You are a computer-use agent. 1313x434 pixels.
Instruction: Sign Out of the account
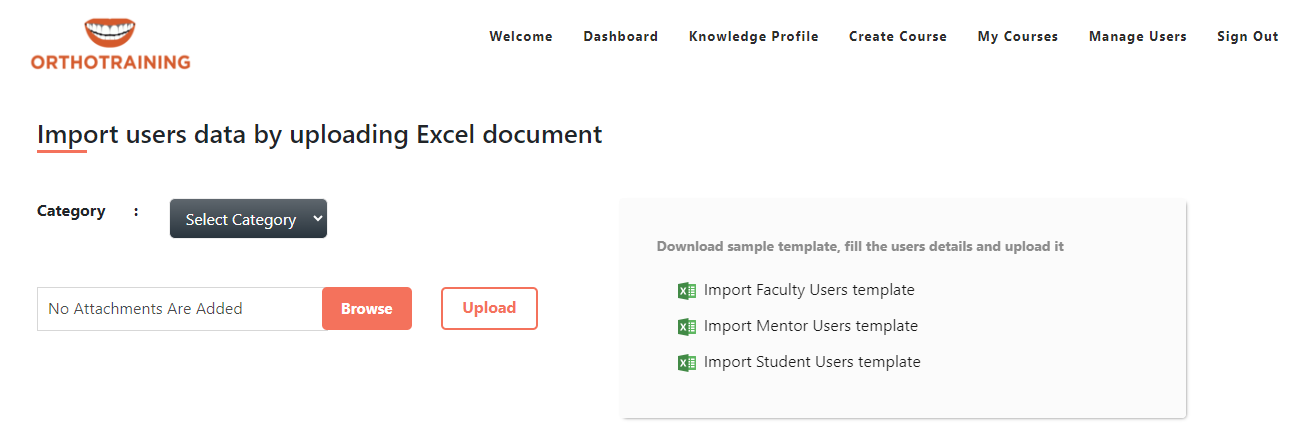[x=1248, y=37]
